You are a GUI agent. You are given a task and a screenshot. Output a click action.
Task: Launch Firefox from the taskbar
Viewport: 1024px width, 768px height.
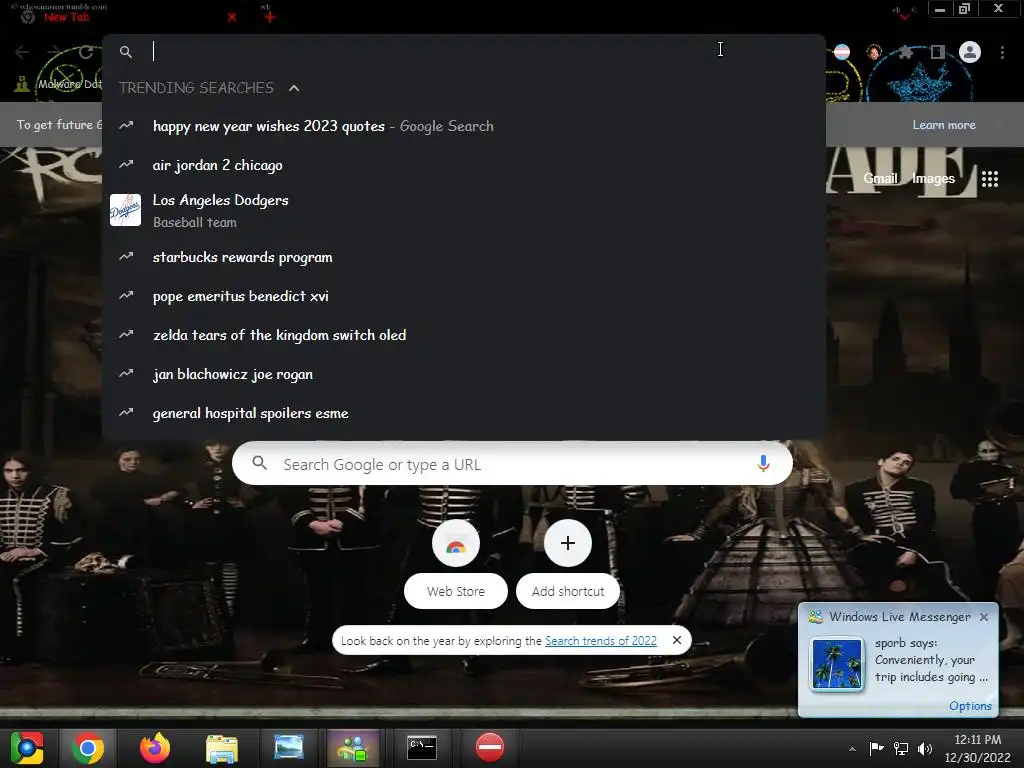(155, 748)
